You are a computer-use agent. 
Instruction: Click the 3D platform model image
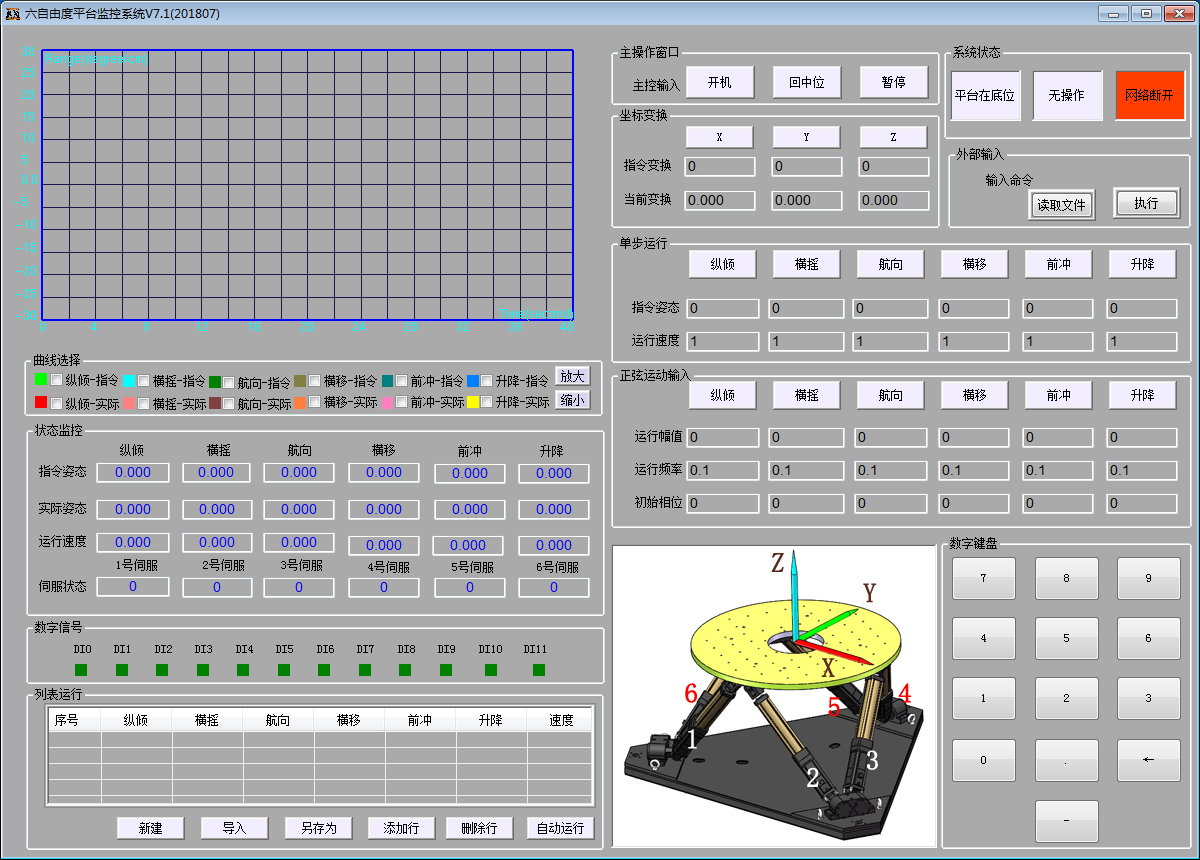point(774,695)
